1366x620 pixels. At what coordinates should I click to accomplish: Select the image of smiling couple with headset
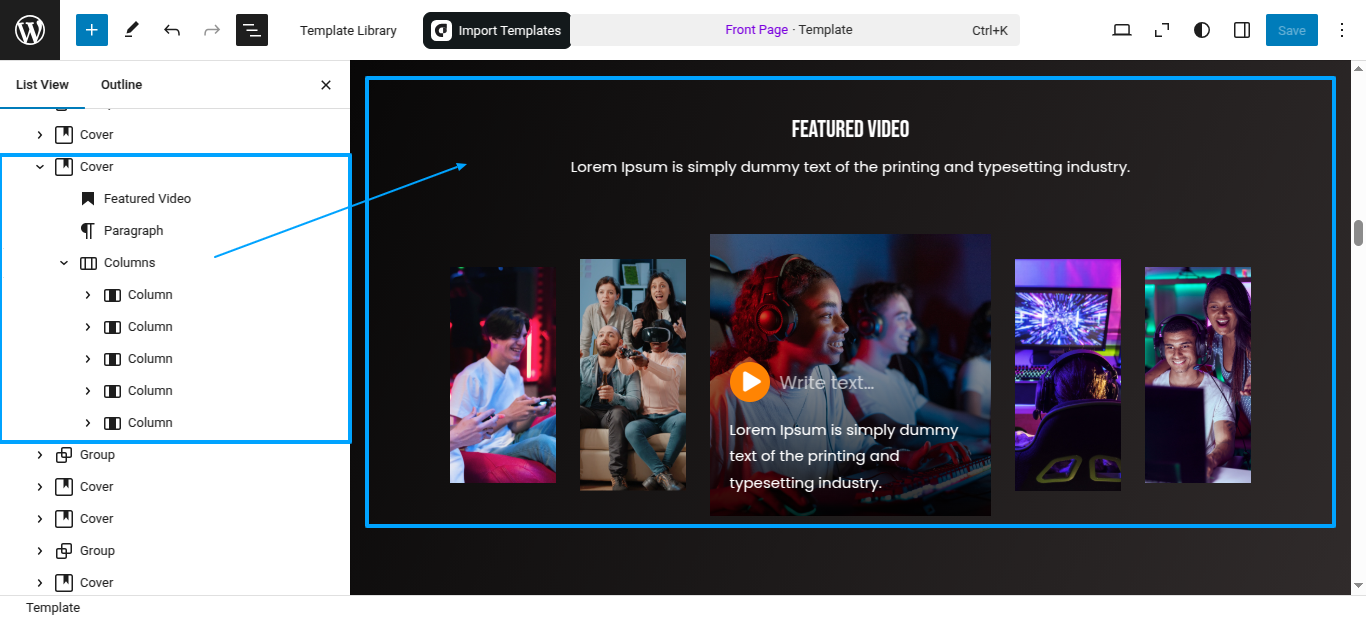[1198, 375]
